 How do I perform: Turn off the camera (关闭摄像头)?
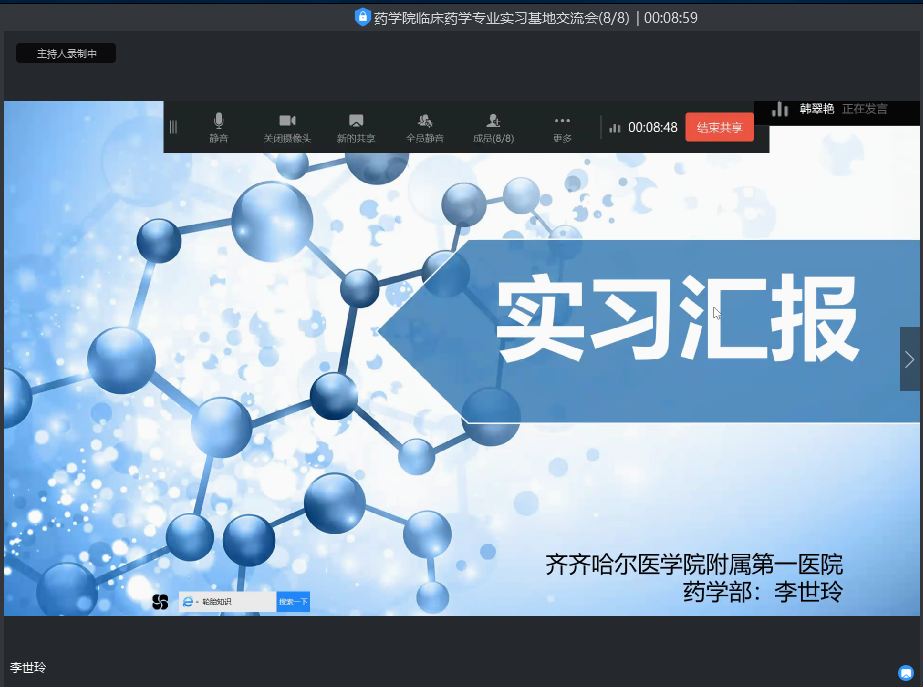[287, 127]
